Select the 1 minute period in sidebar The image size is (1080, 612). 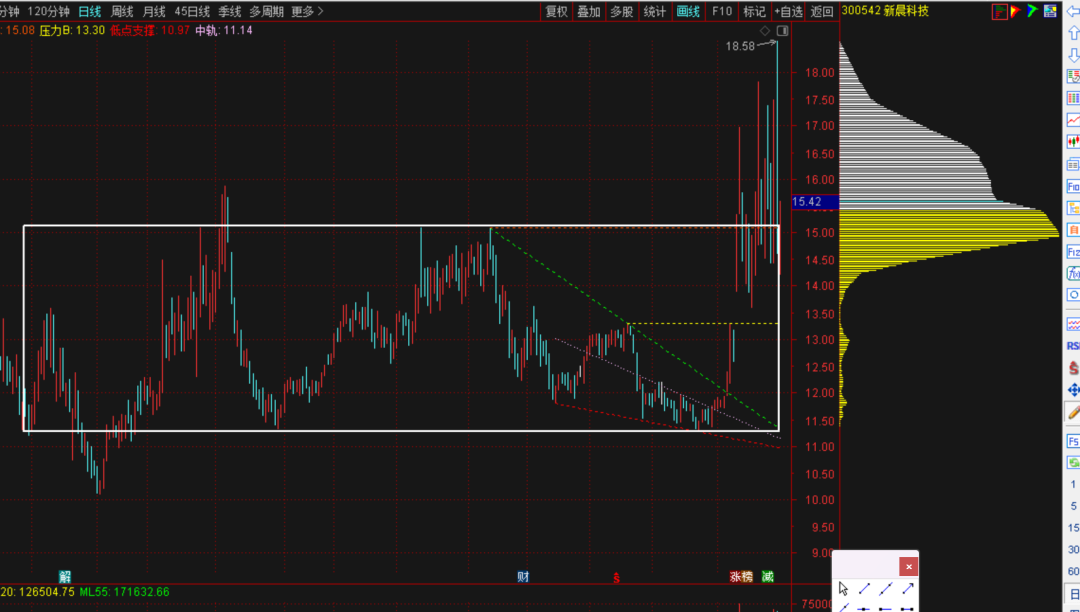click(x=1073, y=485)
